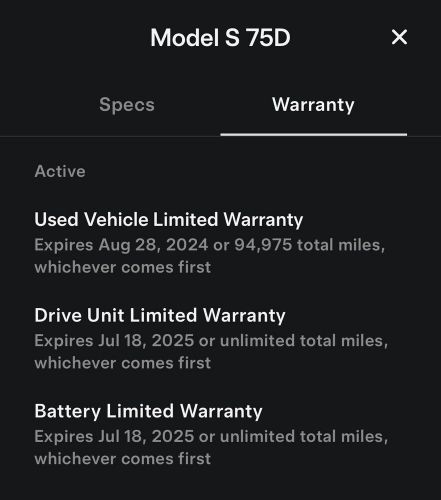Switch to the Specs tab
The width and height of the screenshot is (441, 500).
(x=127, y=105)
